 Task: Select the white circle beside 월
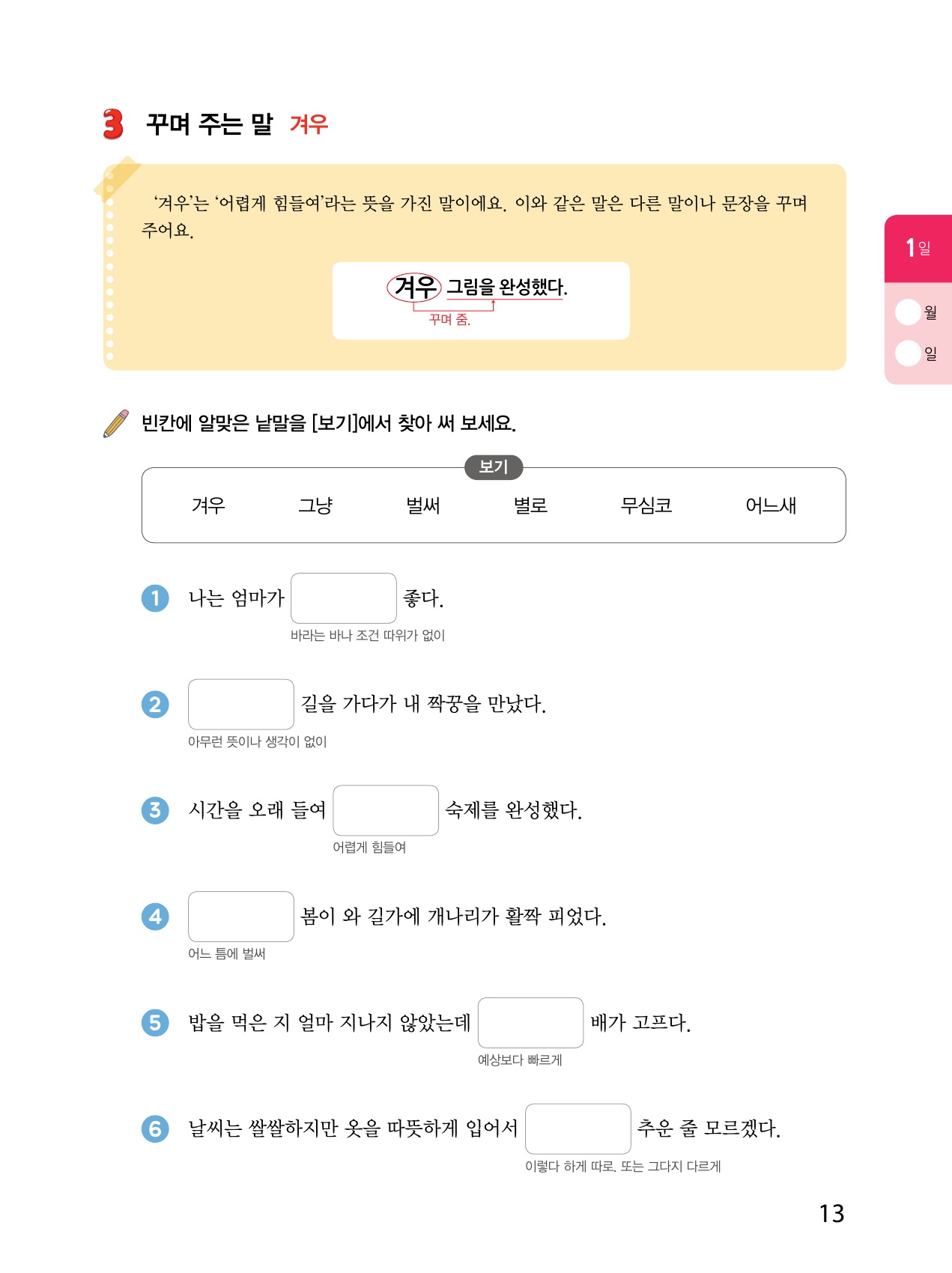(908, 312)
